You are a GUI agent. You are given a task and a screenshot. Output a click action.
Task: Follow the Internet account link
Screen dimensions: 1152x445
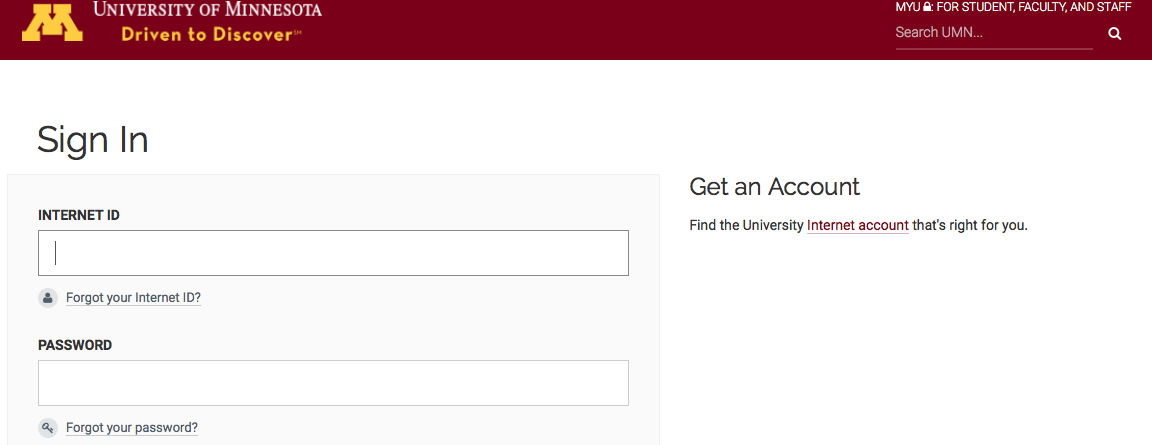[x=857, y=226]
